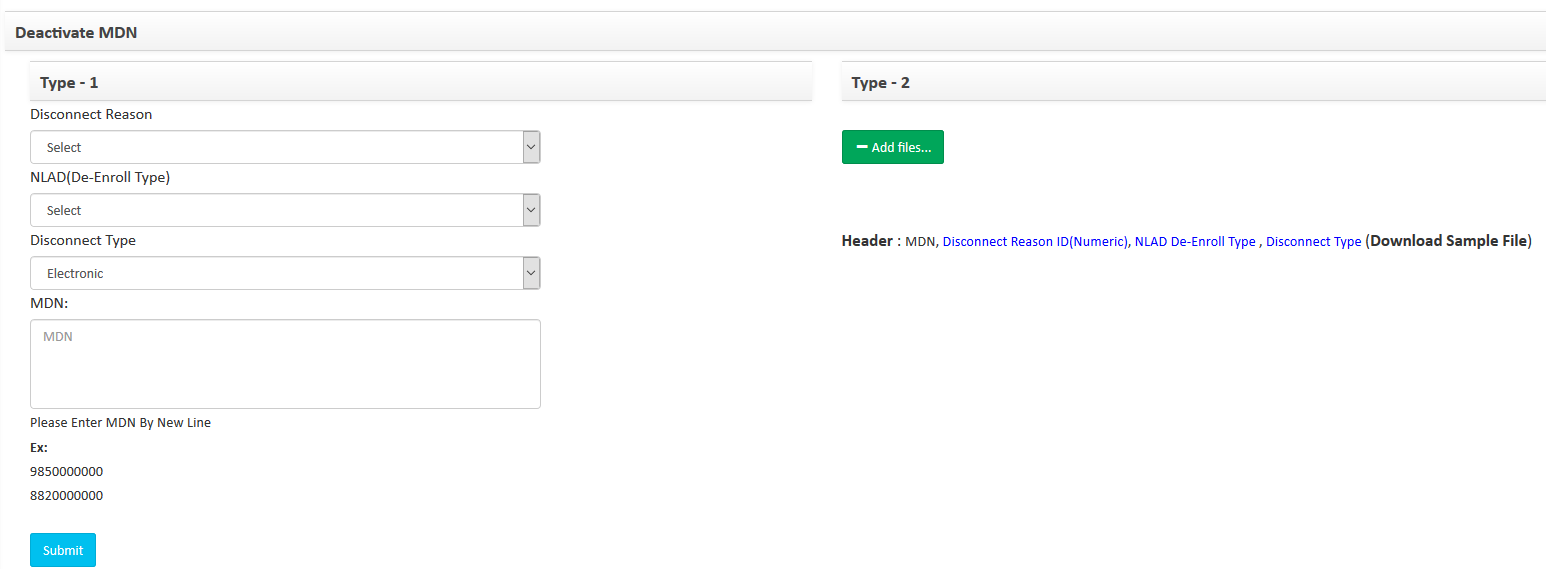Screen dimensions: 1546x569
Task: Open the Download Sample File link
Action: (1449, 241)
